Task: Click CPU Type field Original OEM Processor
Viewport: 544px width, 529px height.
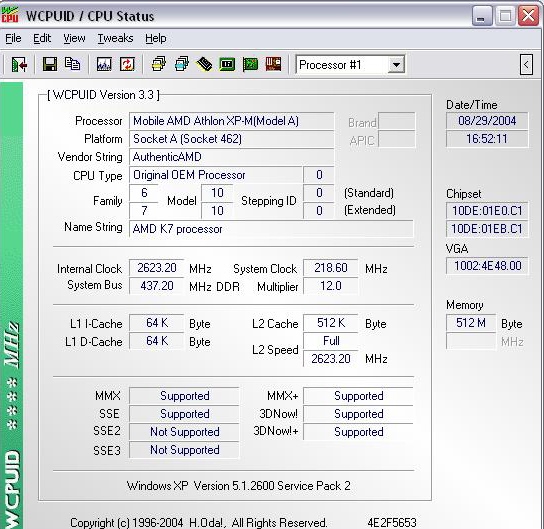Action: 215,175
